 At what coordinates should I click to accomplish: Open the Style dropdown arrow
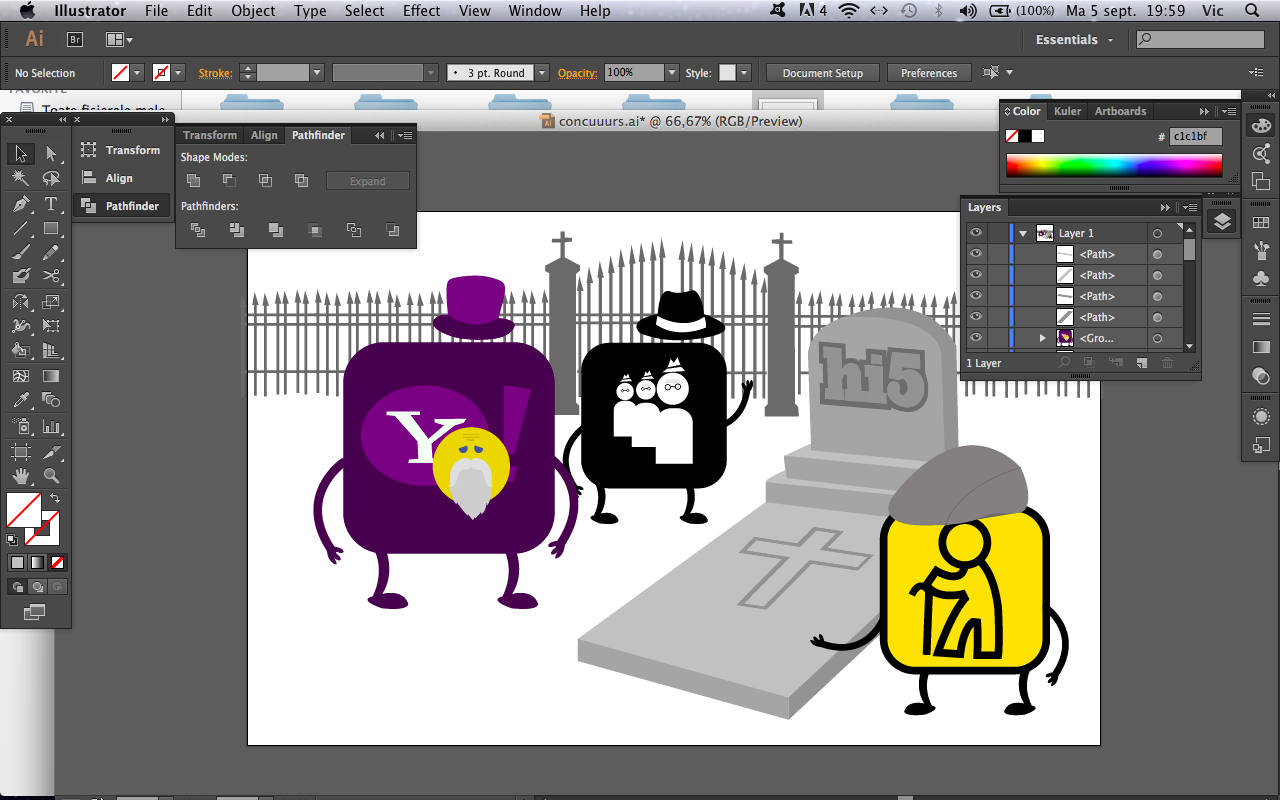pyautogui.click(x=744, y=73)
